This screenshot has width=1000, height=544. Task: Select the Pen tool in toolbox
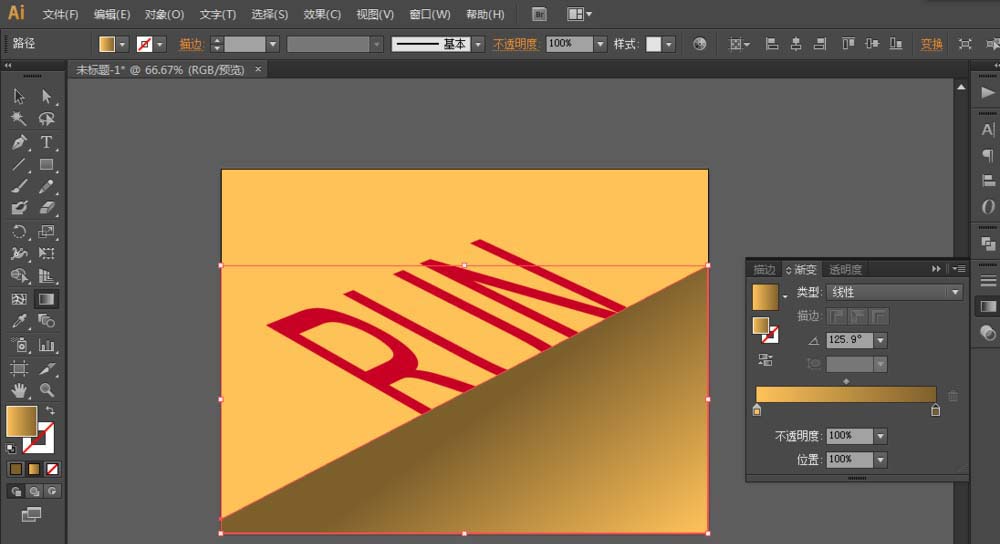point(19,142)
